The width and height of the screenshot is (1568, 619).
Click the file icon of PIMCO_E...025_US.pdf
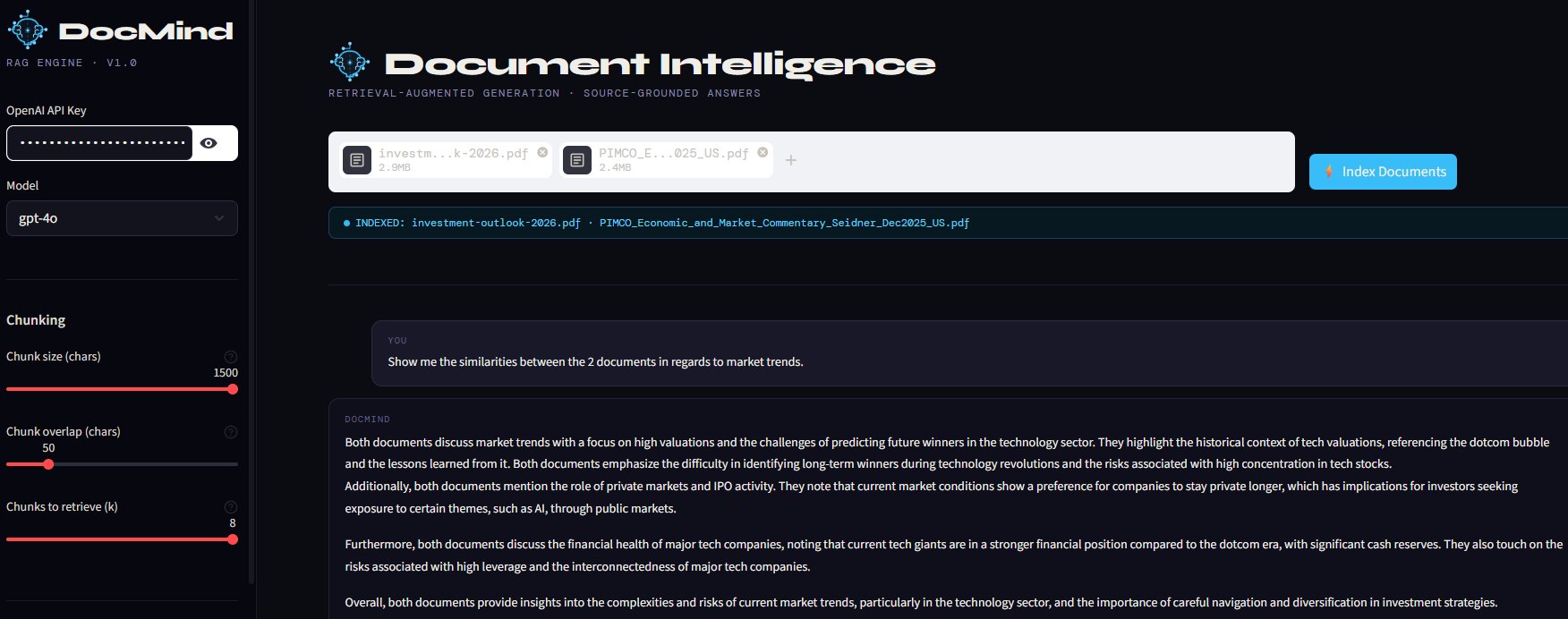click(577, 160)
